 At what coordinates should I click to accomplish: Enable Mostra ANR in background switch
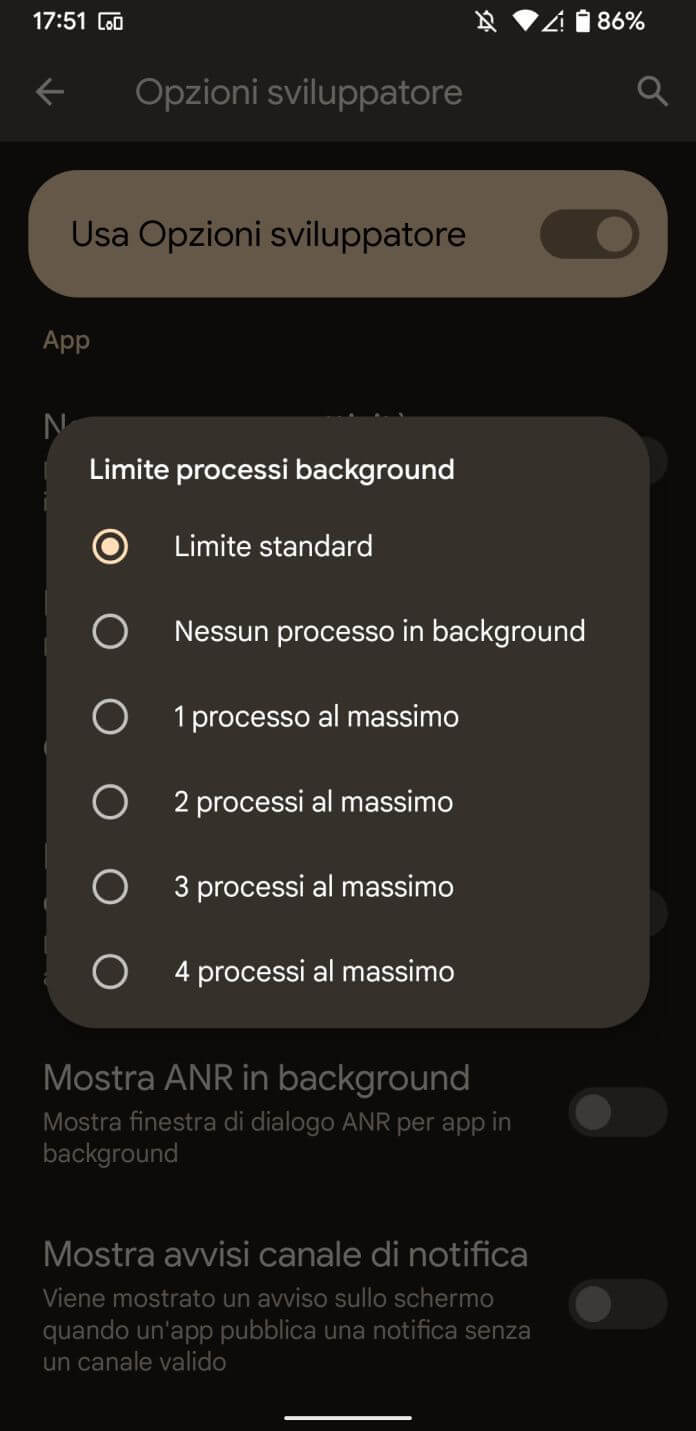coord(617,1113)
